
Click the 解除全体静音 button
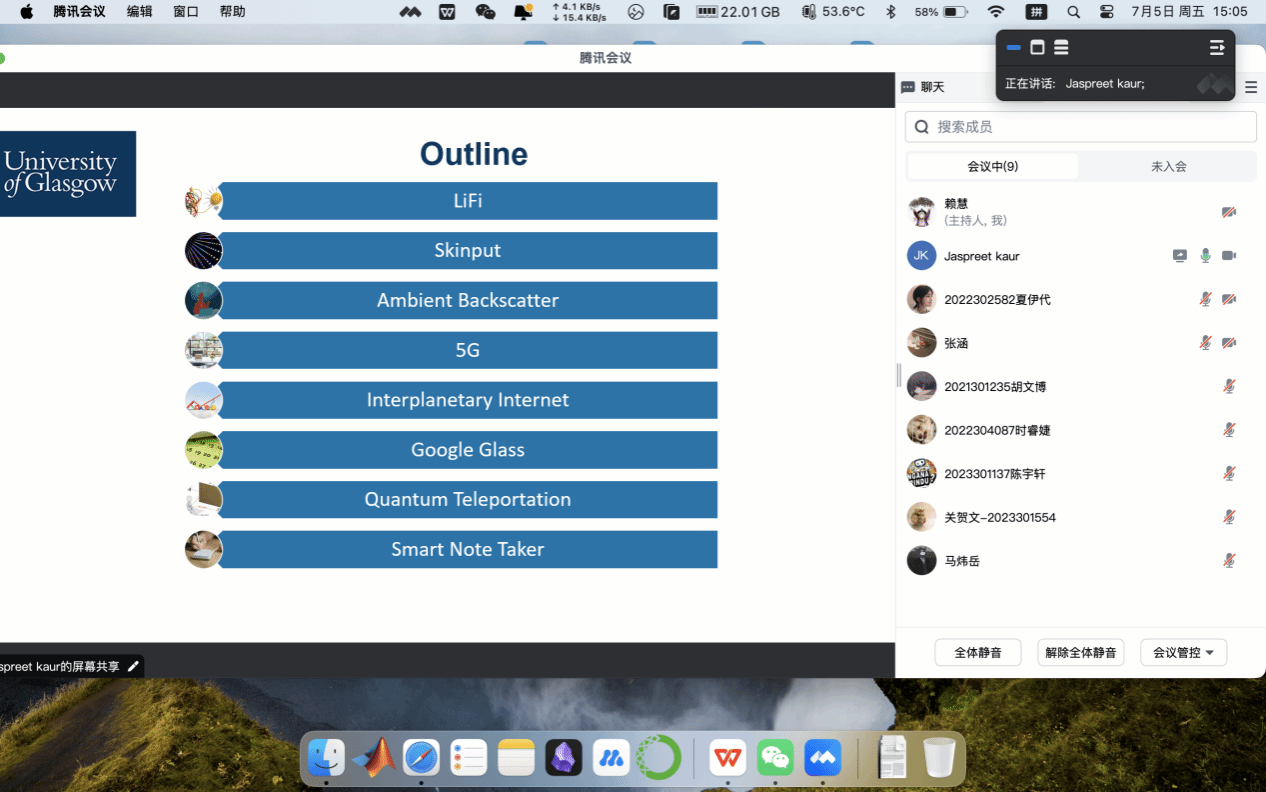coord(1080,653)
